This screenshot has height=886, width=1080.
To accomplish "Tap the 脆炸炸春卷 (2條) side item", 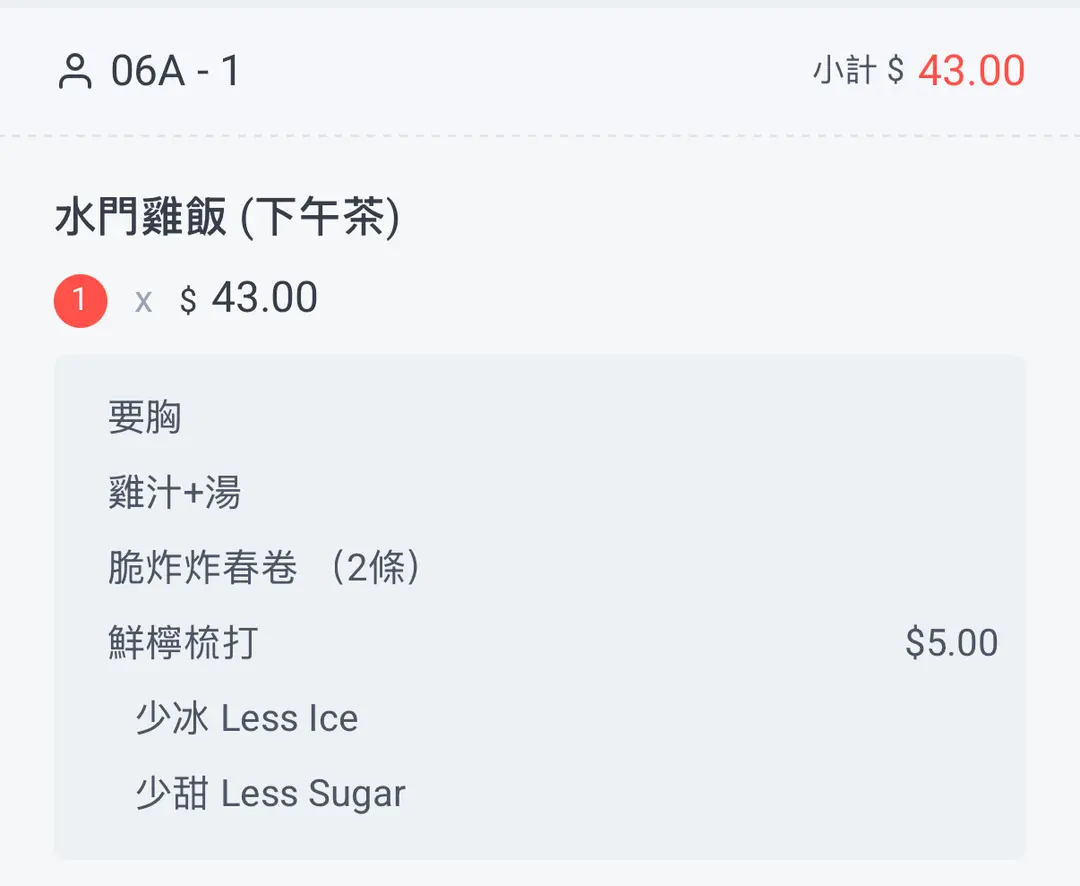I will click(264, 568).
